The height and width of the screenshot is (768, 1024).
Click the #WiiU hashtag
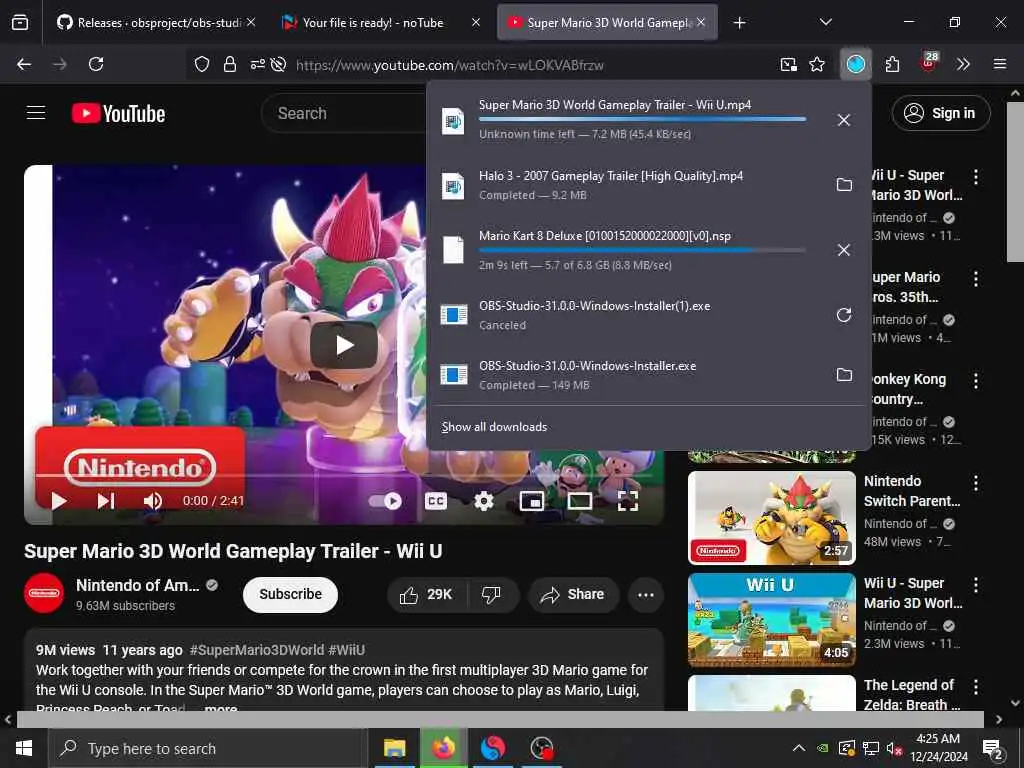coord(347,650)
